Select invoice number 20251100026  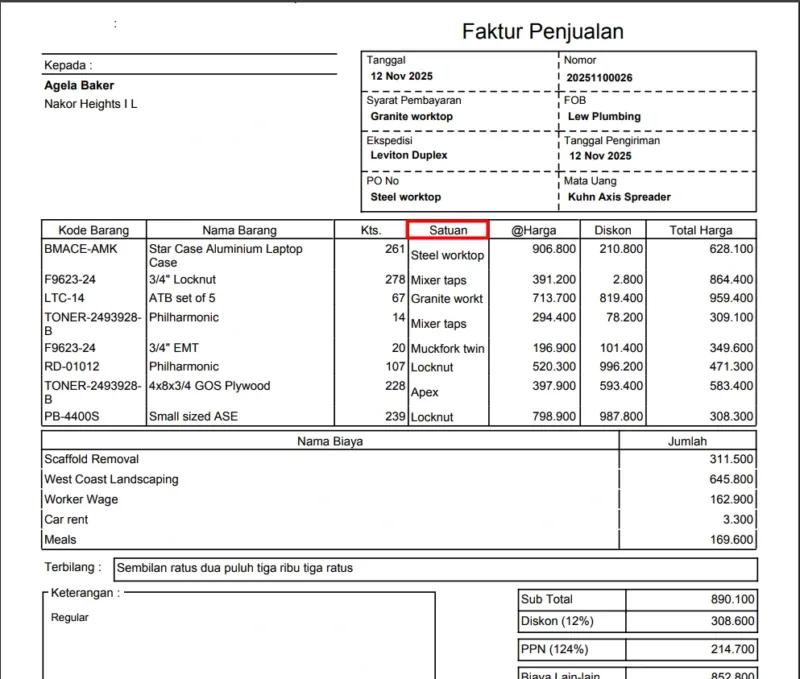pos(599,78)
